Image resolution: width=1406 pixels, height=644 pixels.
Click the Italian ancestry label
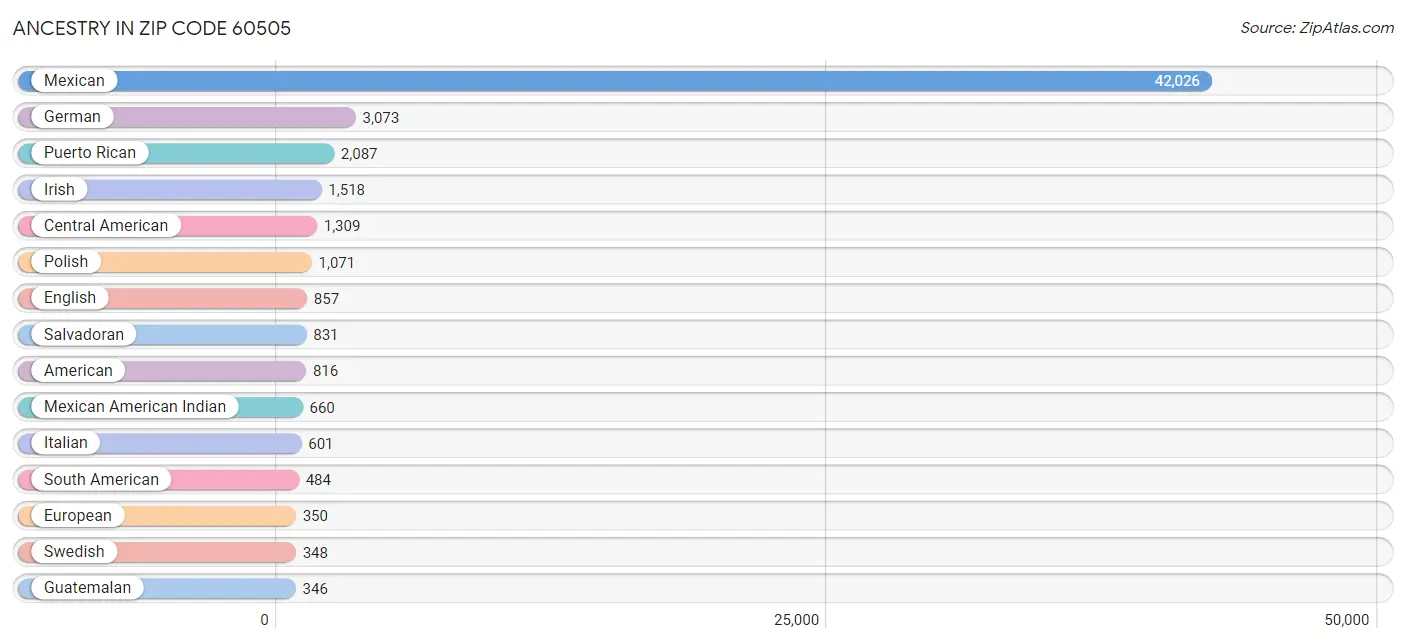tap(66, 443)
